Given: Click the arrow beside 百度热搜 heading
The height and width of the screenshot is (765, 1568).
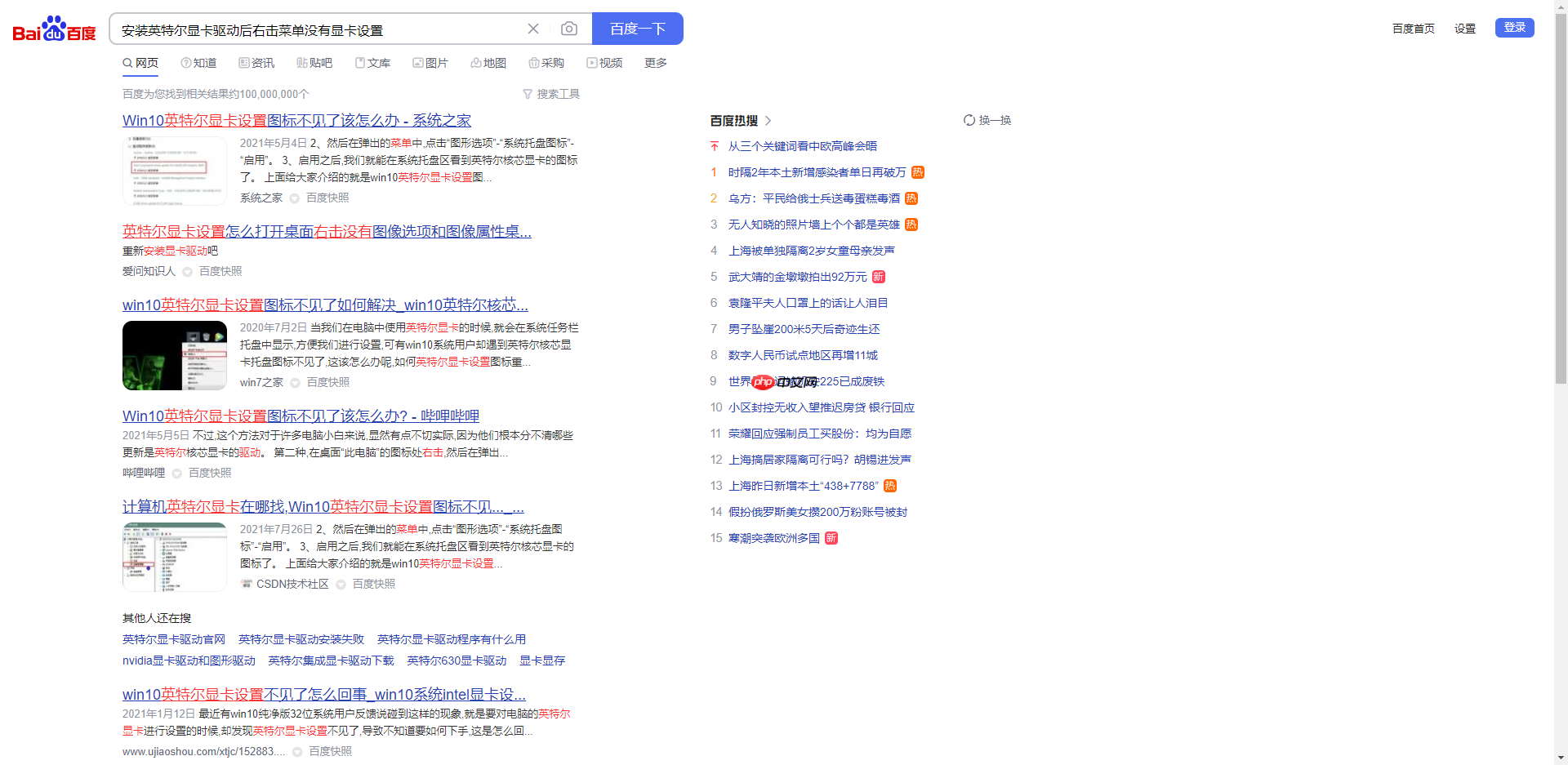Looking at the screenshot, I should point(768,120).
